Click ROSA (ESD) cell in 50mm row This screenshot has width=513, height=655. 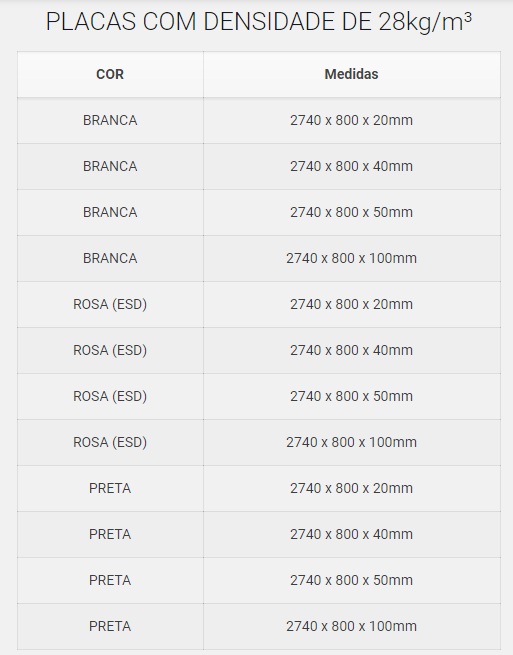pos(110,396)
